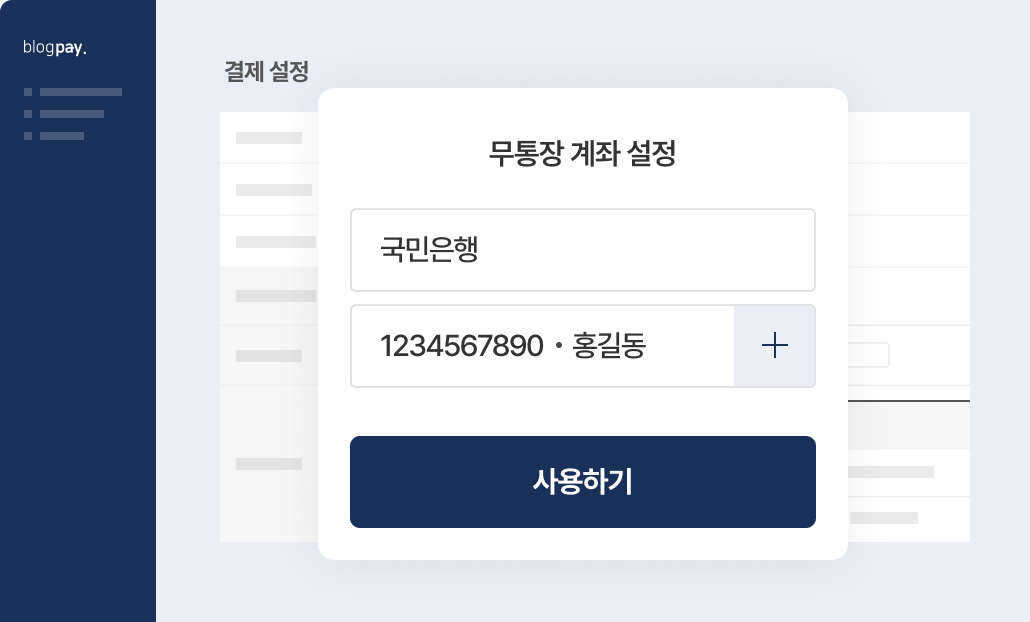Click the first placeholder row in settings list
1030x622 pixels.
[x=269, y=138]
